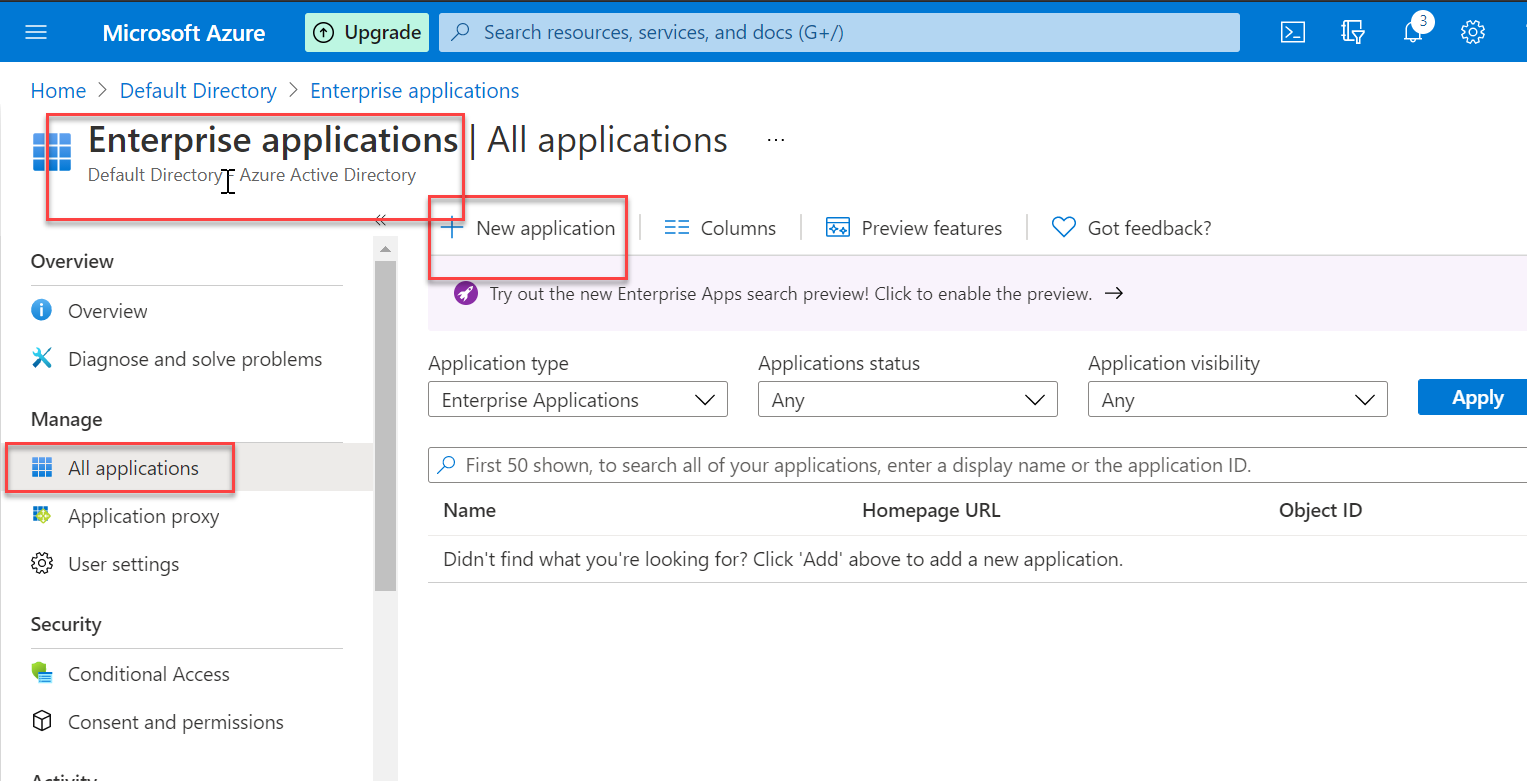Open the Application type dropdown
This screenshot has height=781, width=1527.
click(x=577, y=399)
